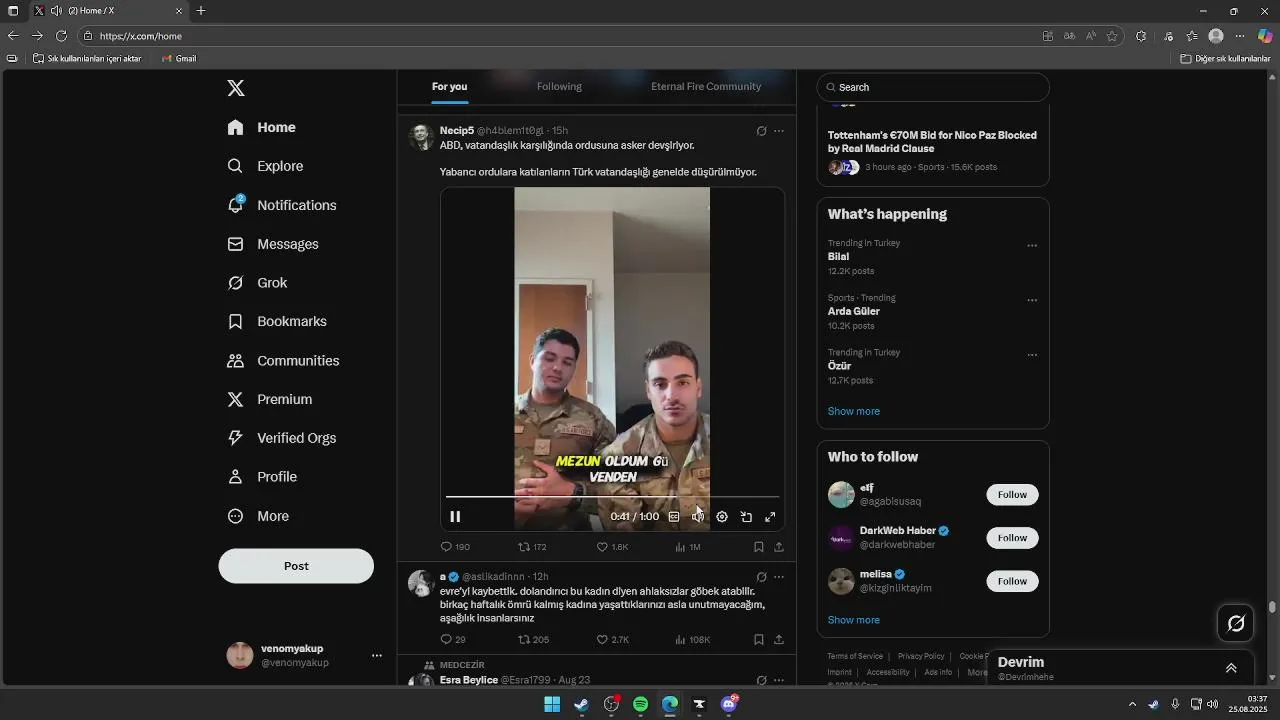The image size is (1280, 720).
Task: Open more options for Özür trend
Action: (1032, 355)
